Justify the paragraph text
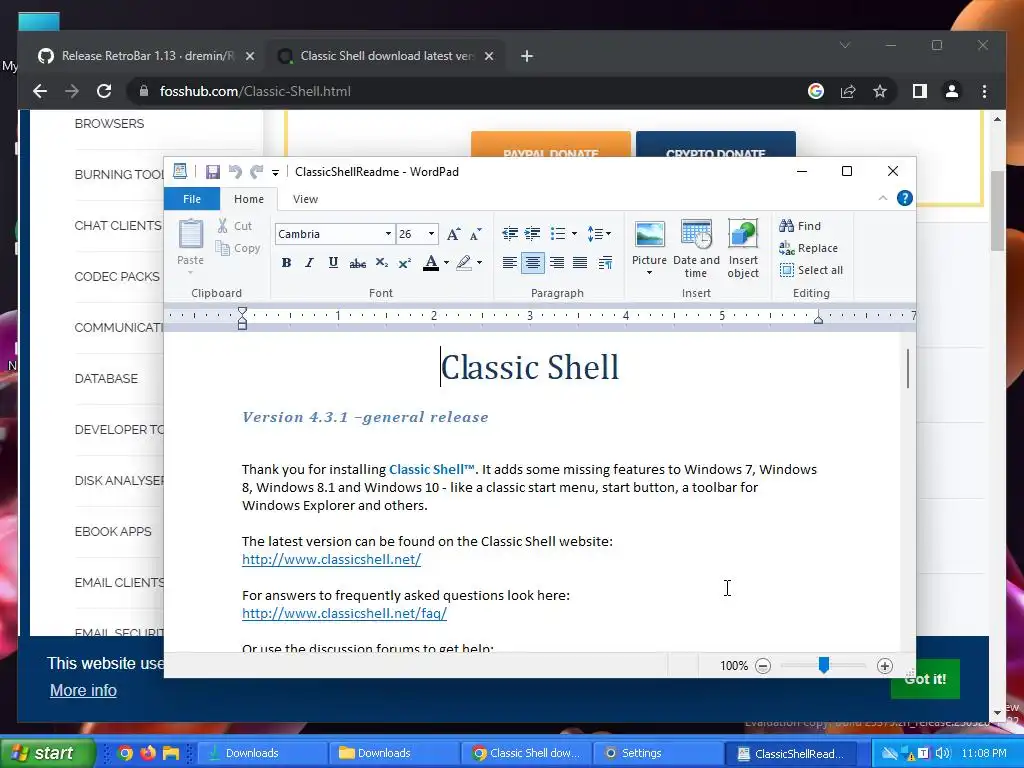 580,263
